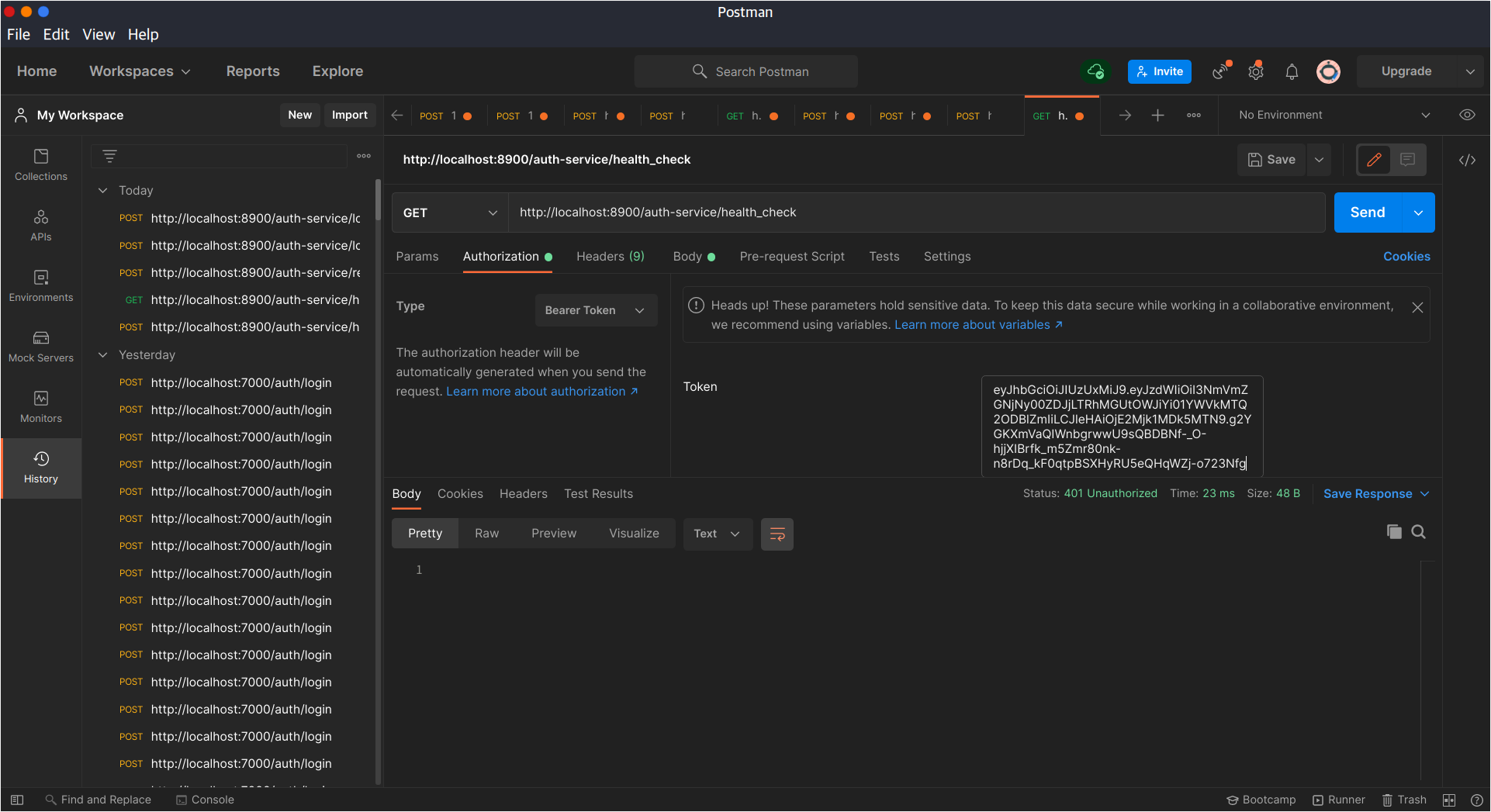1491x812 pixels.
Task: Open the Save options dropdown arrow
Action: pos(1319,160)
